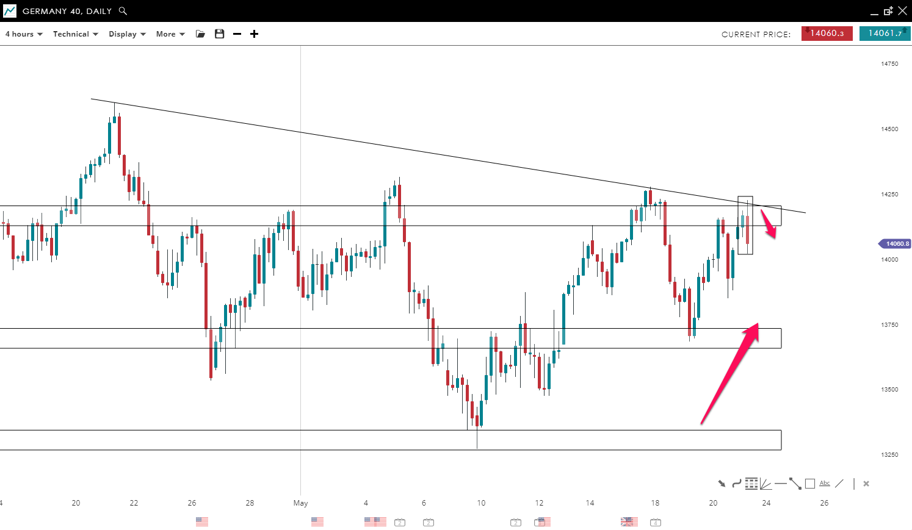This screenshot has width=912, height=530.
Task: Click the red sell price 14060.3
Action: (827, 34)
